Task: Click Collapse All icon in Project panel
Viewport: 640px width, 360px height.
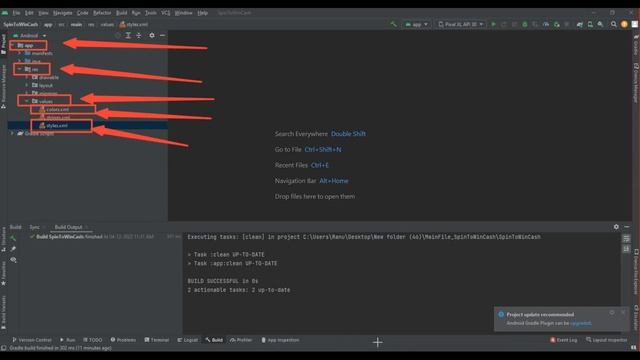Action: tap(139, 36)
